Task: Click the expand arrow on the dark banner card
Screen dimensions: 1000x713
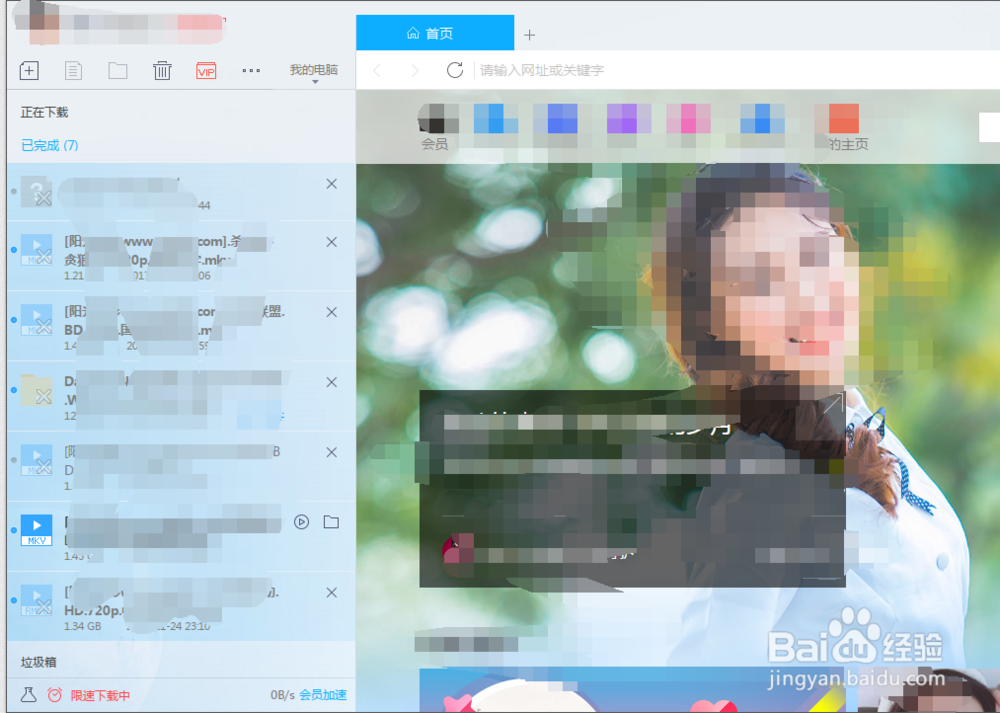Action: [x=832, y=404]
